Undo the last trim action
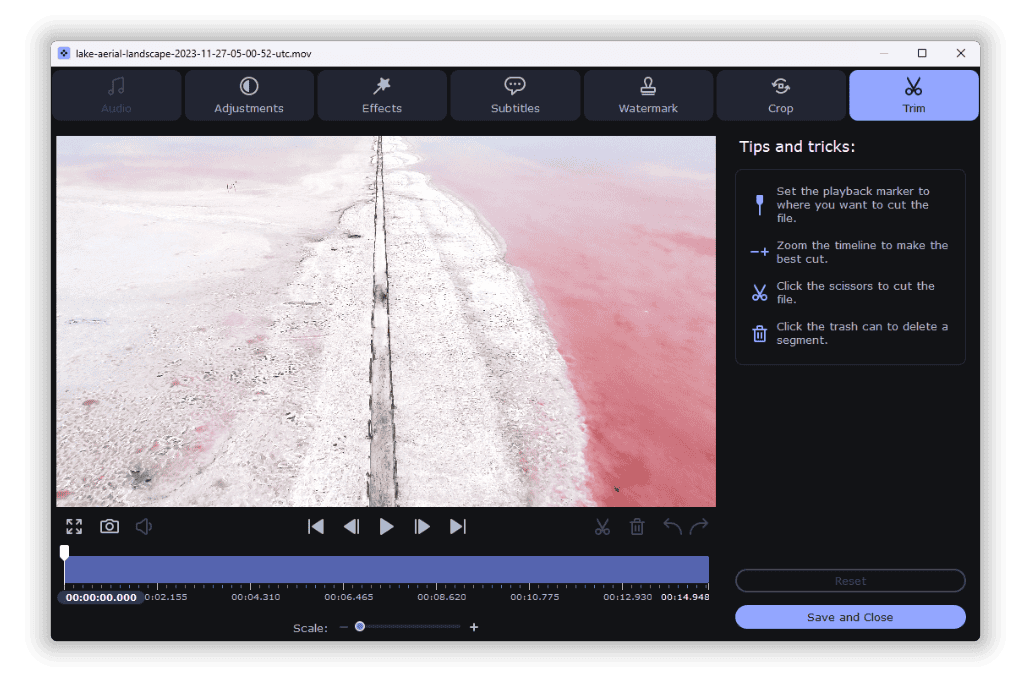The height and width of the screenshot is (682, 1024). pyautogui.click(x=672, y=526)
